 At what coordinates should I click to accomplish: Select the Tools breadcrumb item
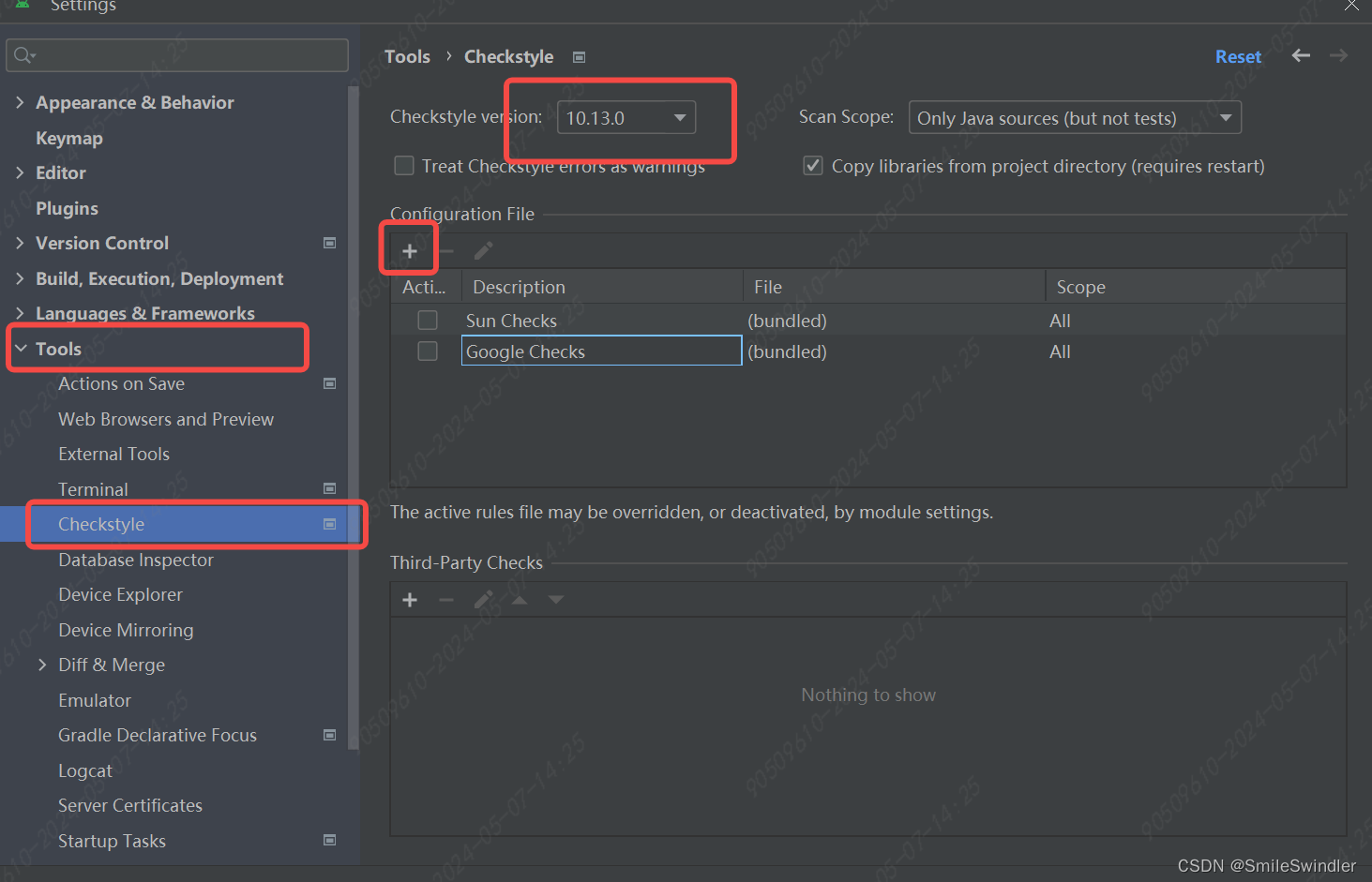coord(407,56)
